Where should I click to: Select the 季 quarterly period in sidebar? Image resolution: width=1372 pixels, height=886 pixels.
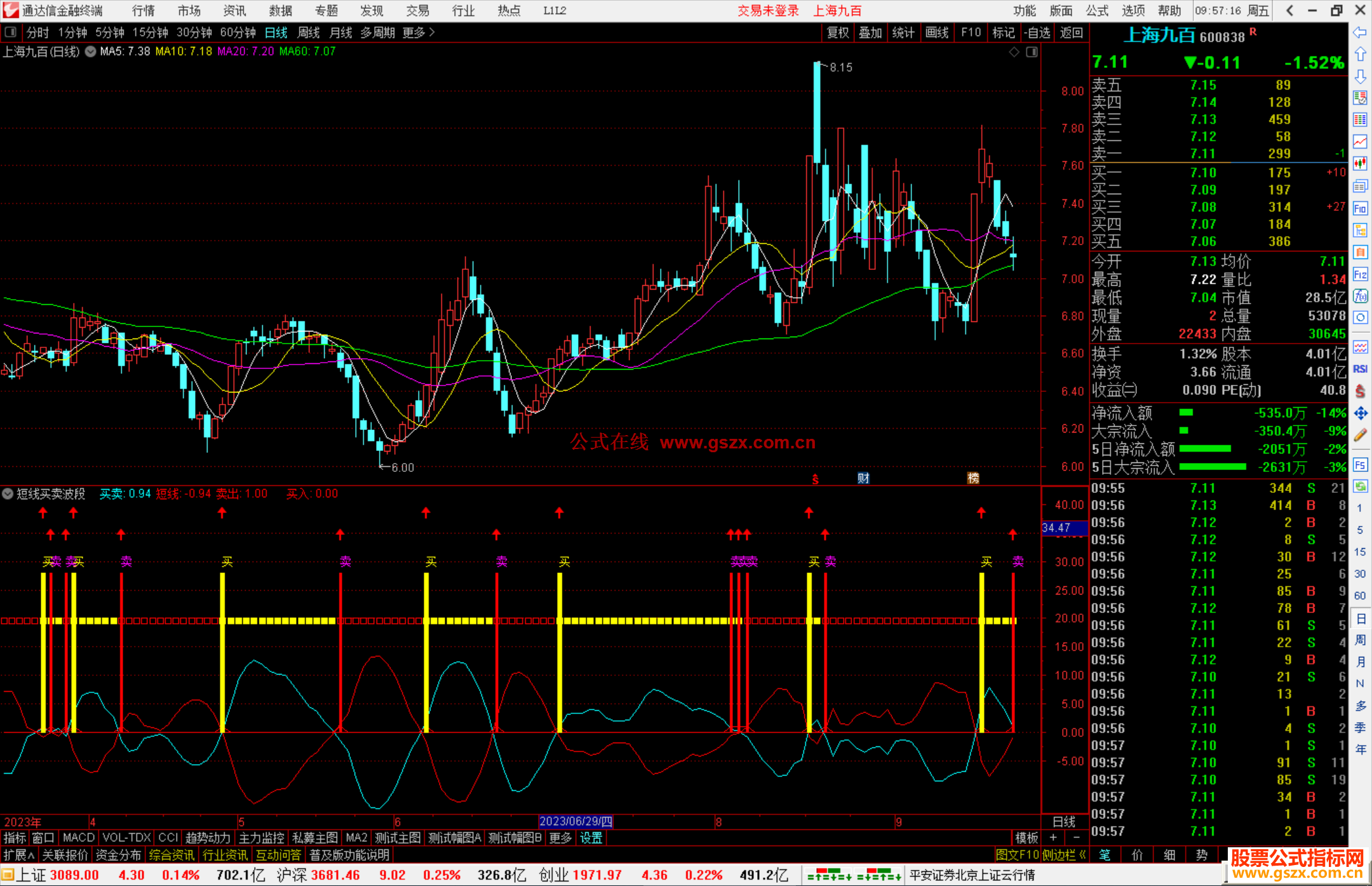point(1360,728)
